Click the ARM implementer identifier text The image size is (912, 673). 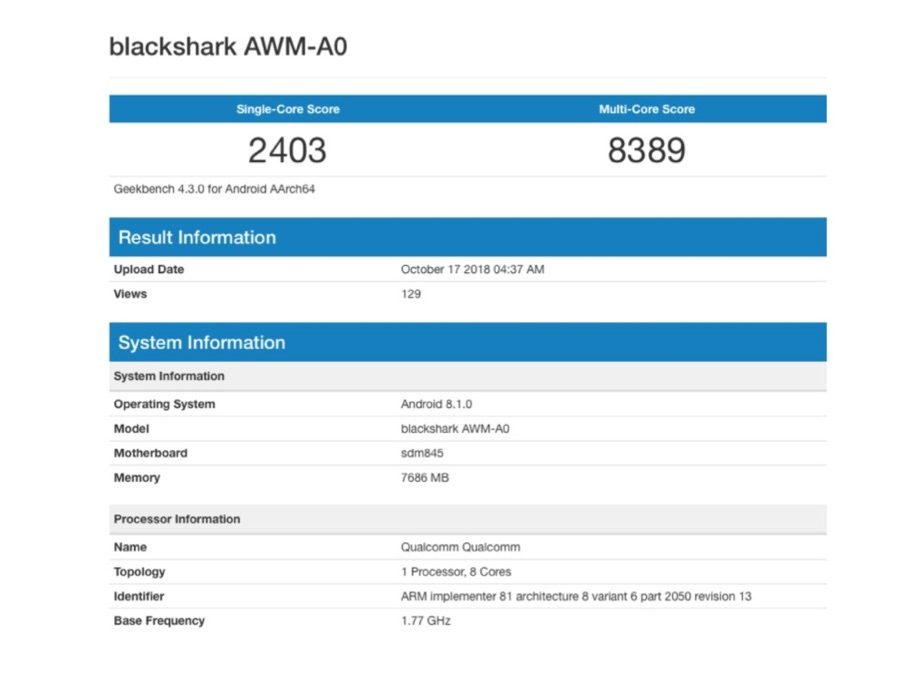tap(576, 596)
